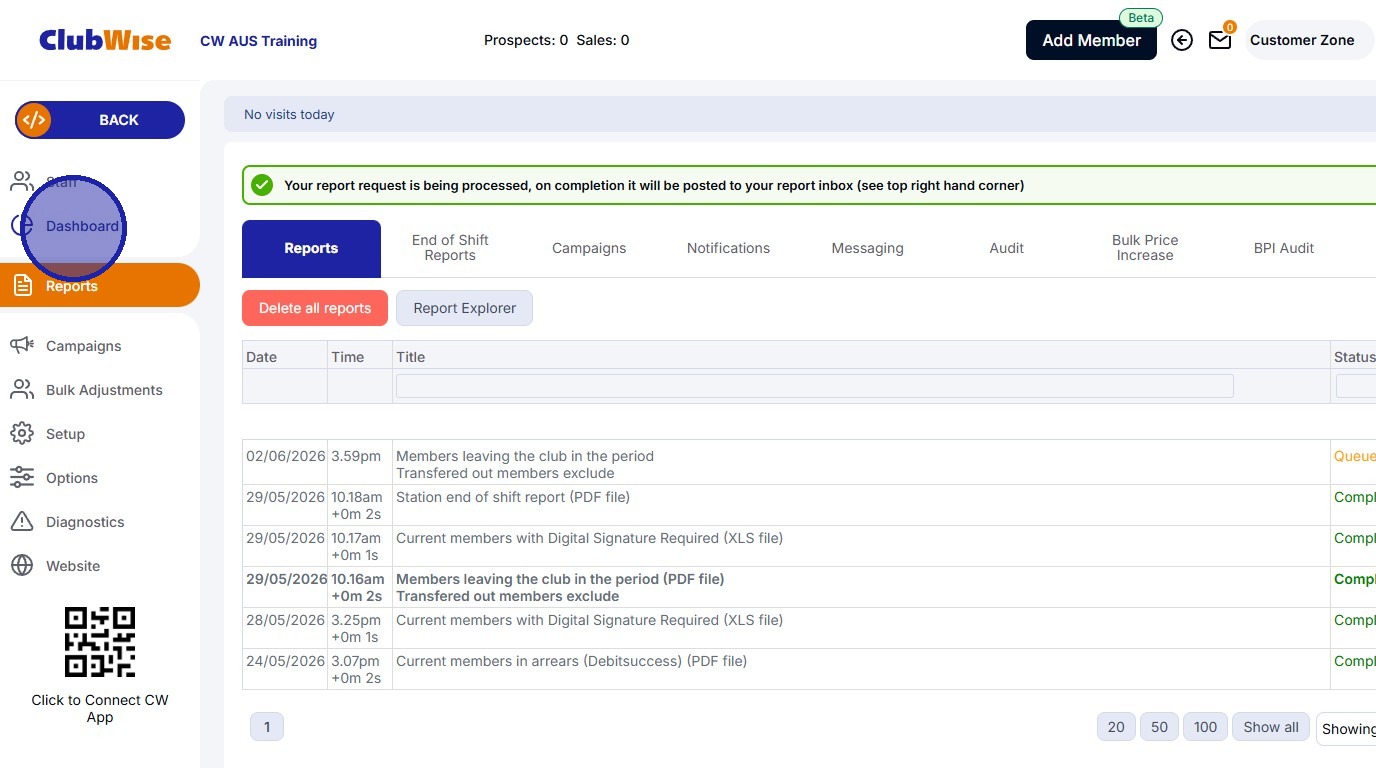This screenshot has height=768, width=1376.
Task: Show 20 results per page
Action: [1116, 727]
